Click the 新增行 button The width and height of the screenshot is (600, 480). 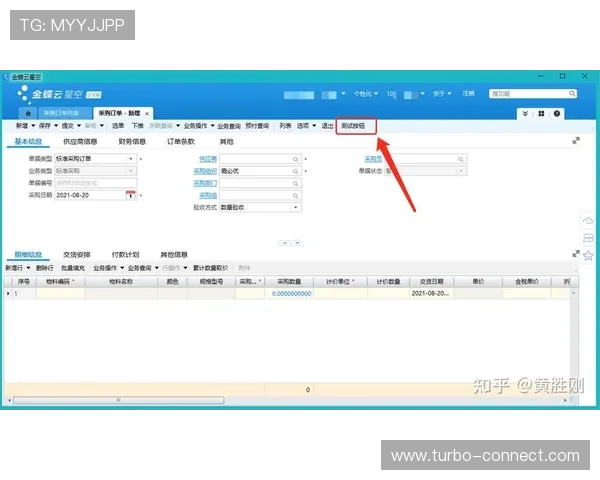tap(14, 268)
